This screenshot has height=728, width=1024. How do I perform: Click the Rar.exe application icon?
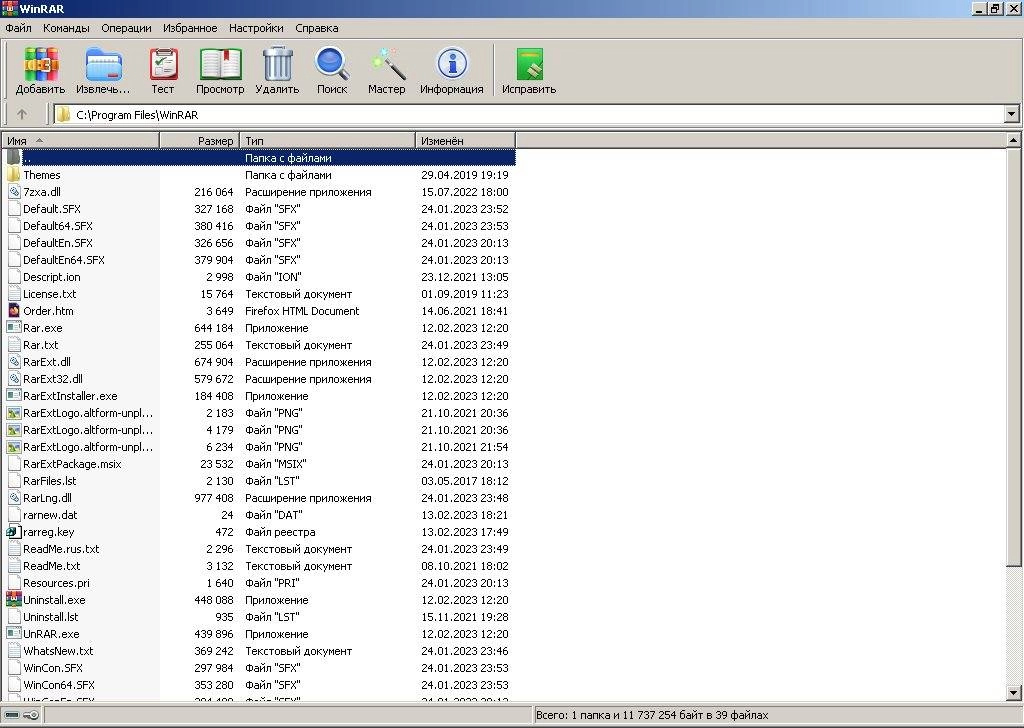(x=14, y=328)
